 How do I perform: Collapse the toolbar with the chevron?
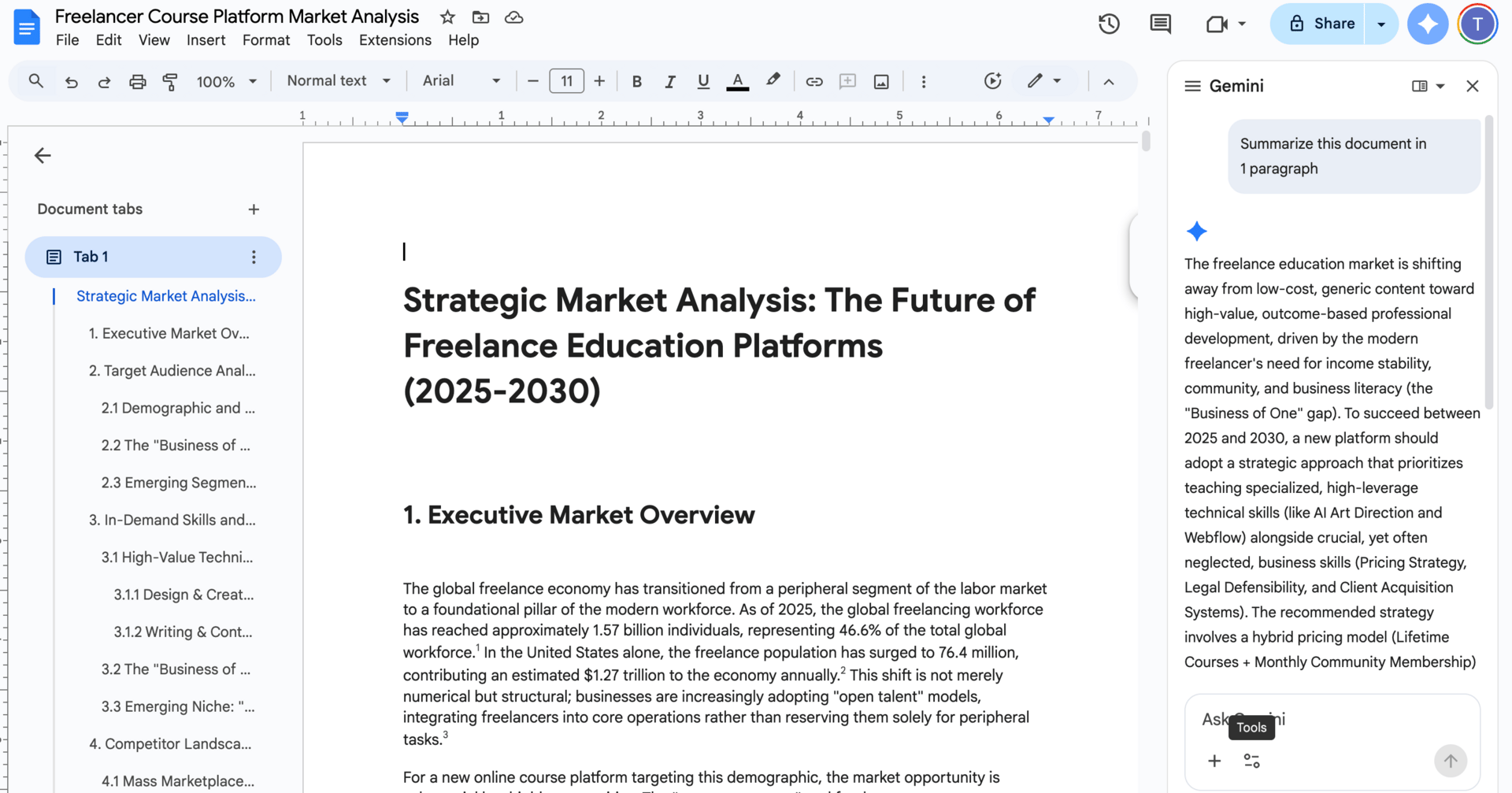pyautogui.click(x=1109, y=81)
